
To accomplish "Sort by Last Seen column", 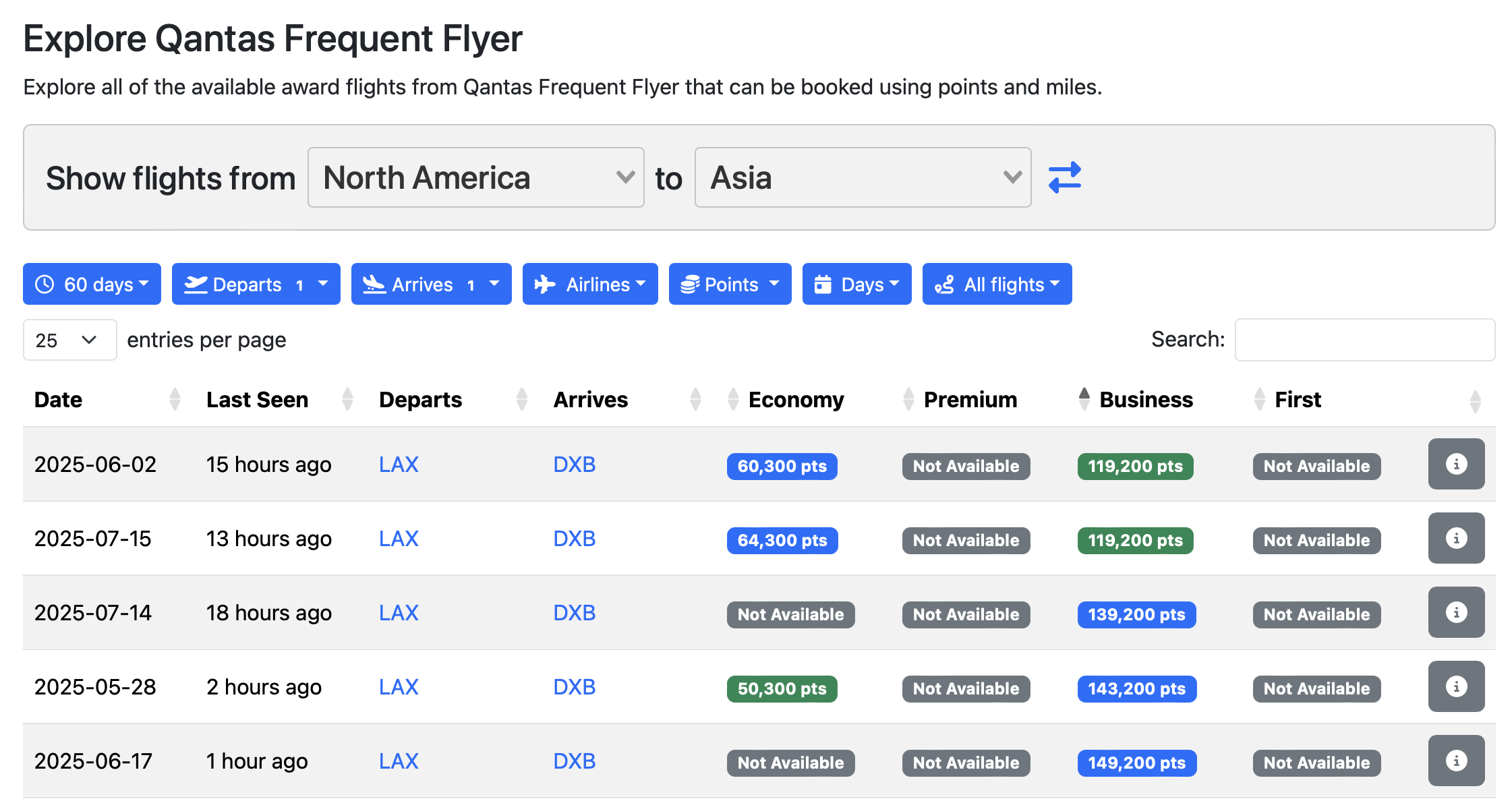I will coord(257,400).
